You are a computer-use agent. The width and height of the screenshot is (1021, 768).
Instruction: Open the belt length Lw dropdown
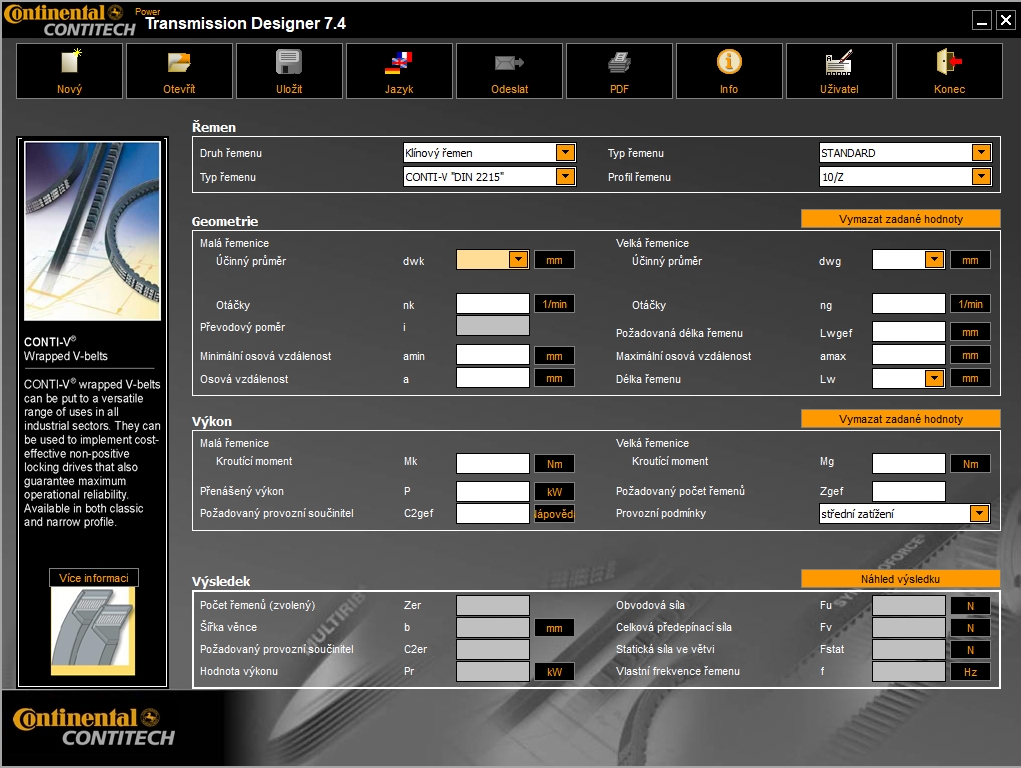pyautogui.click(x=934, y=379)
